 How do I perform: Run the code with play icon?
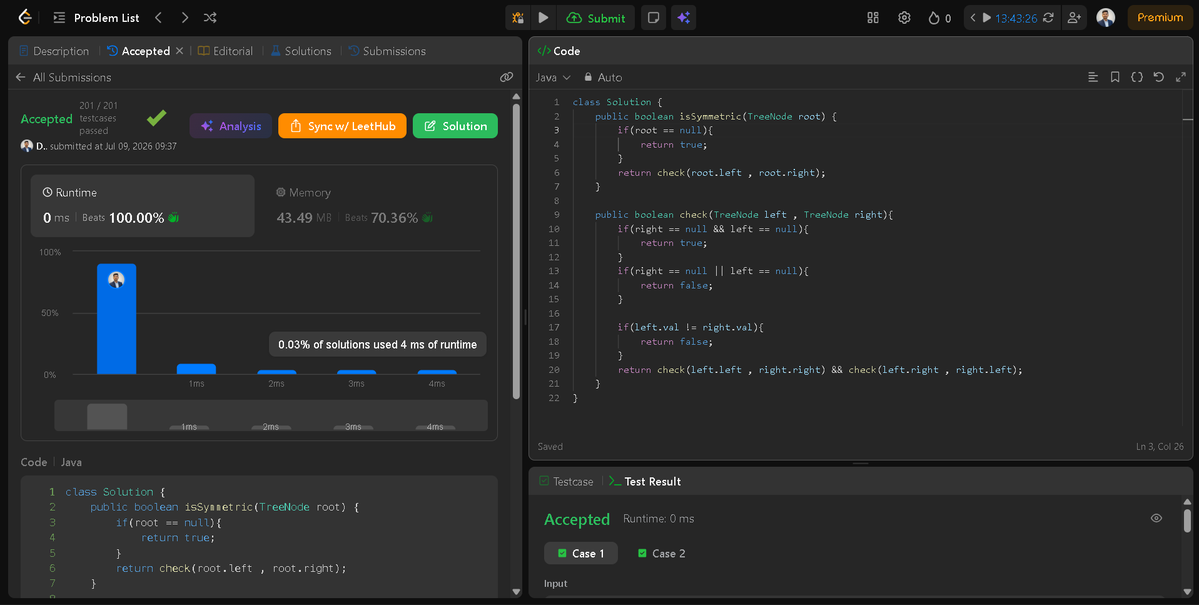tap(544, 18)
